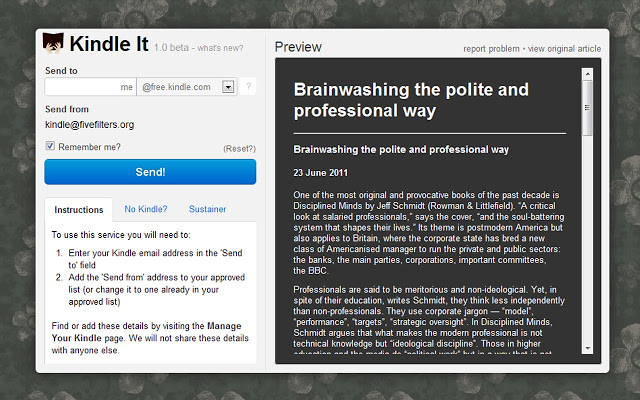Image resolution: width=640 pixels, height=400 pixels.
Task: Click the report problem link
Action: (491, 49)
